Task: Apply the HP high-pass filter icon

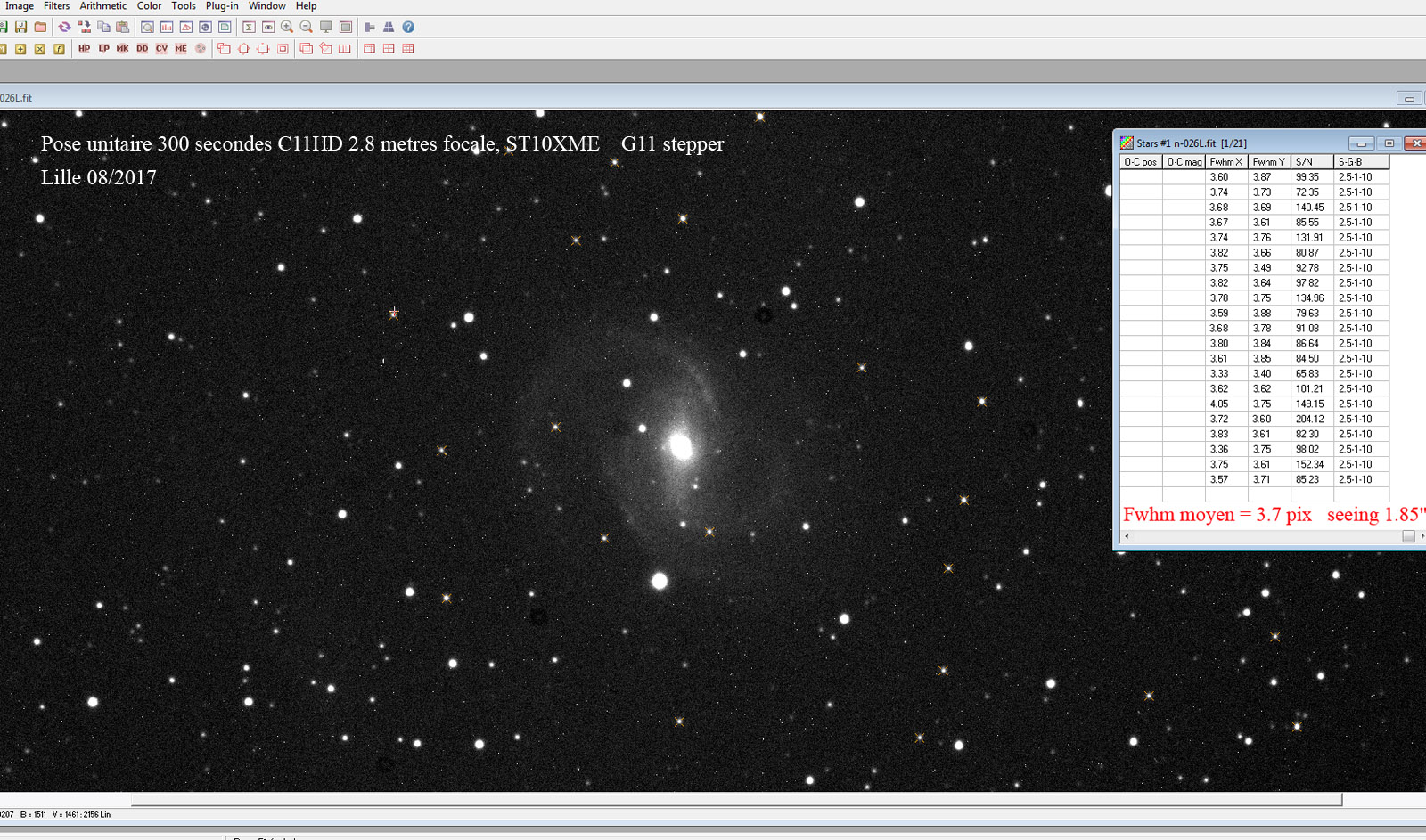Action: (84, 49)
